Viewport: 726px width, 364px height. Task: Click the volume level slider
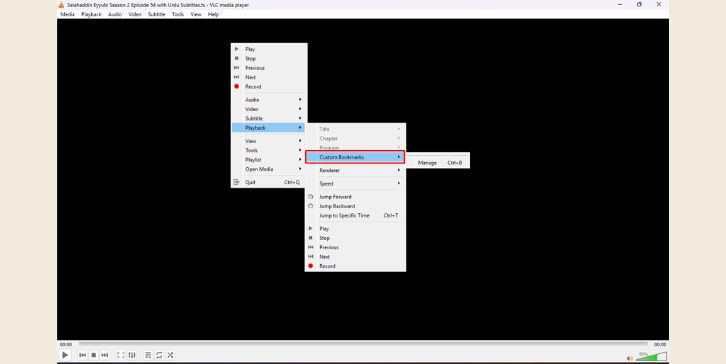(x=651, y=357)
